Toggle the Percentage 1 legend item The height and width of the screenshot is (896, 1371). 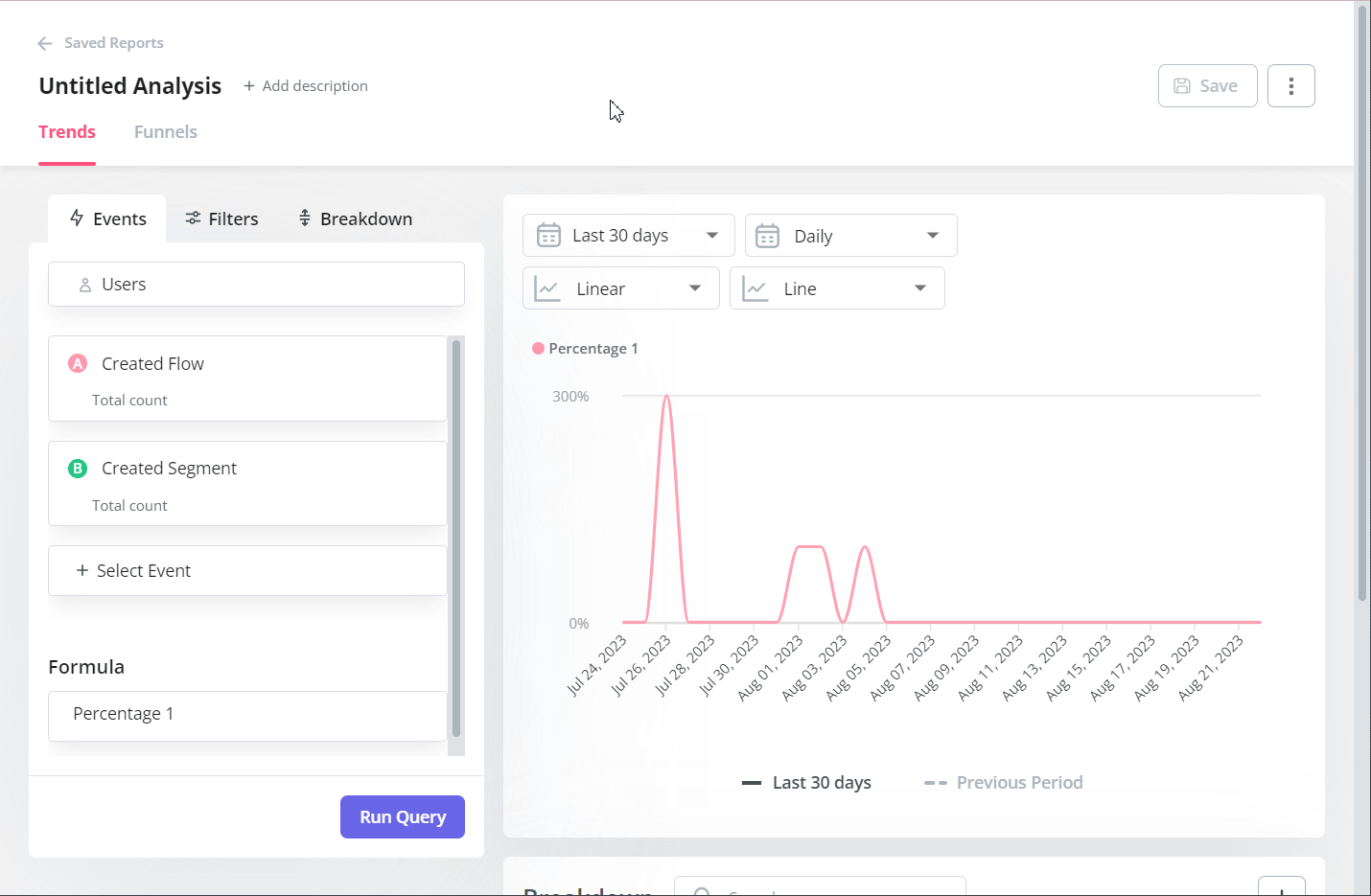click(585, 349)
